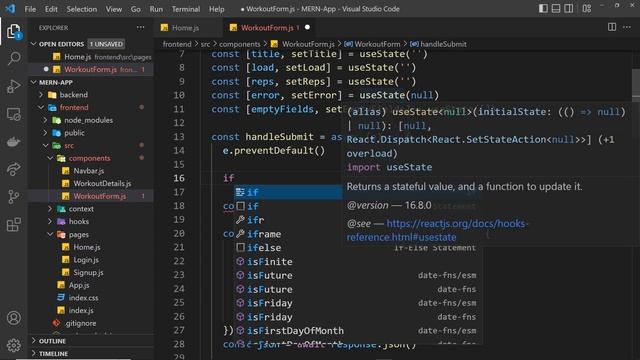The image size is (640, 360).
Task: Open the Live Share view icon
Action: [13, 169]
